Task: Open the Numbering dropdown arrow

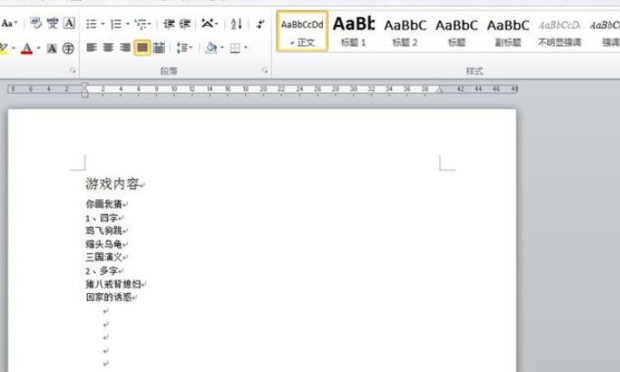Action: pyautogui.click(x=127, y=24)
